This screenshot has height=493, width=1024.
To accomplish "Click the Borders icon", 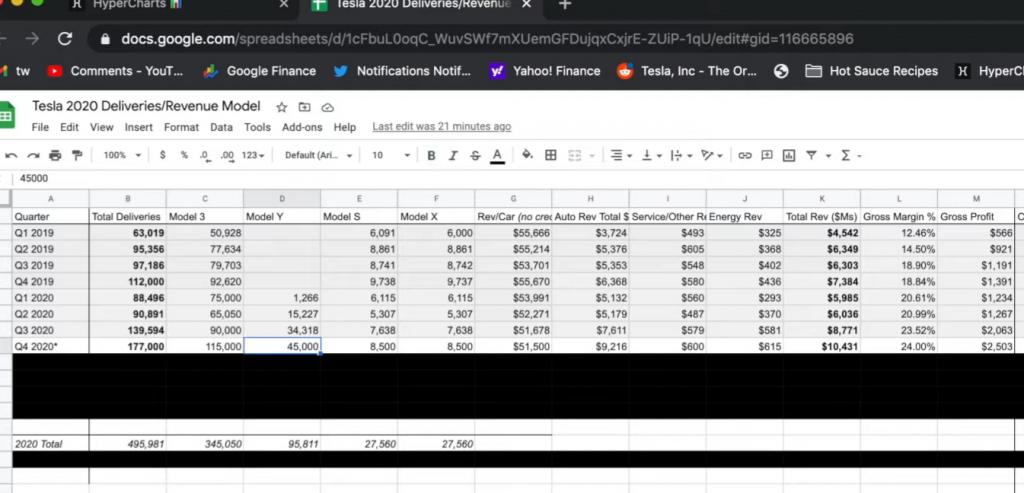I will pyautogui.click(x=550, y=155).
